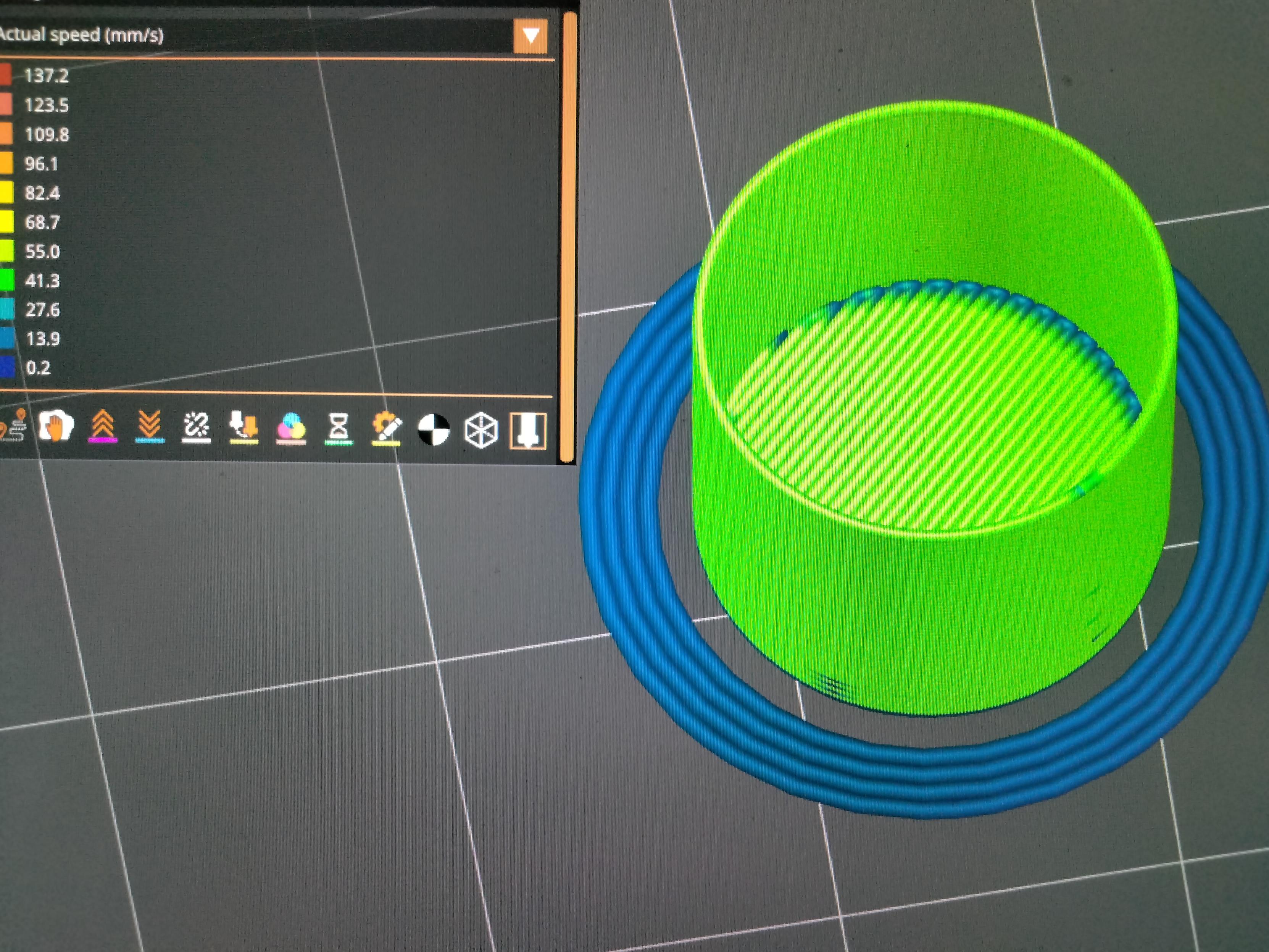
Task: Select the 0.2 legend value
Action: (39, 368)
